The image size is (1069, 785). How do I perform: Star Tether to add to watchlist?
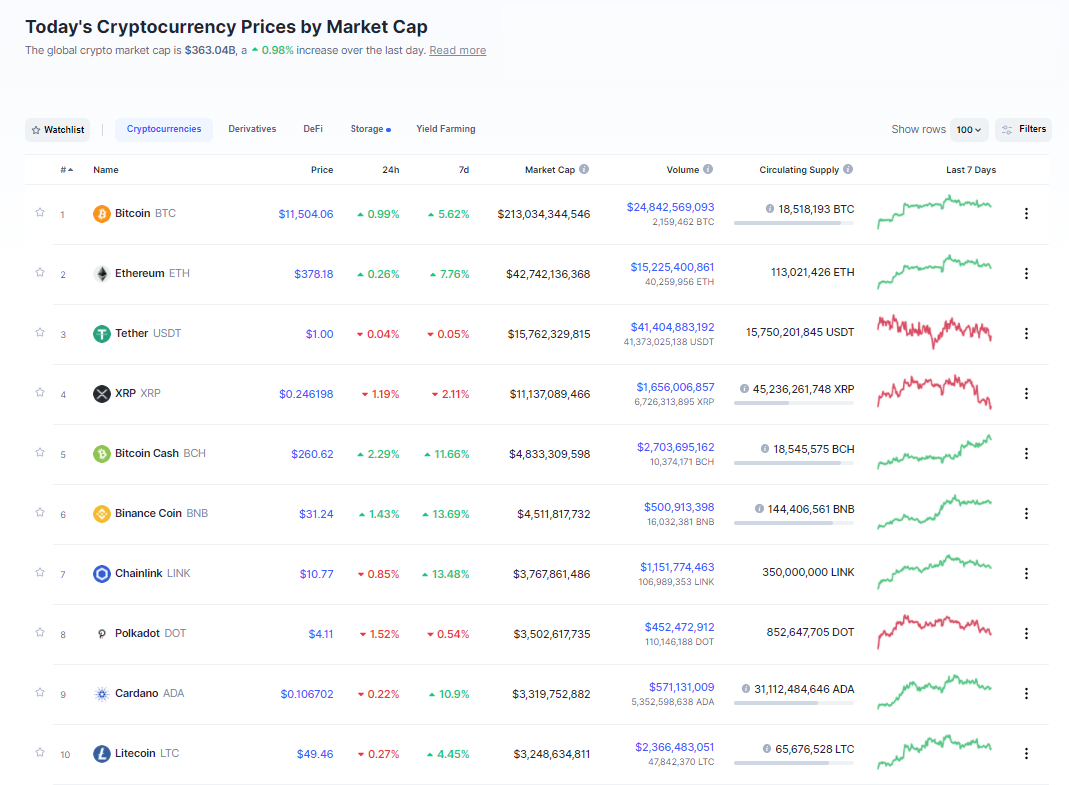click(x=40, y=333)
